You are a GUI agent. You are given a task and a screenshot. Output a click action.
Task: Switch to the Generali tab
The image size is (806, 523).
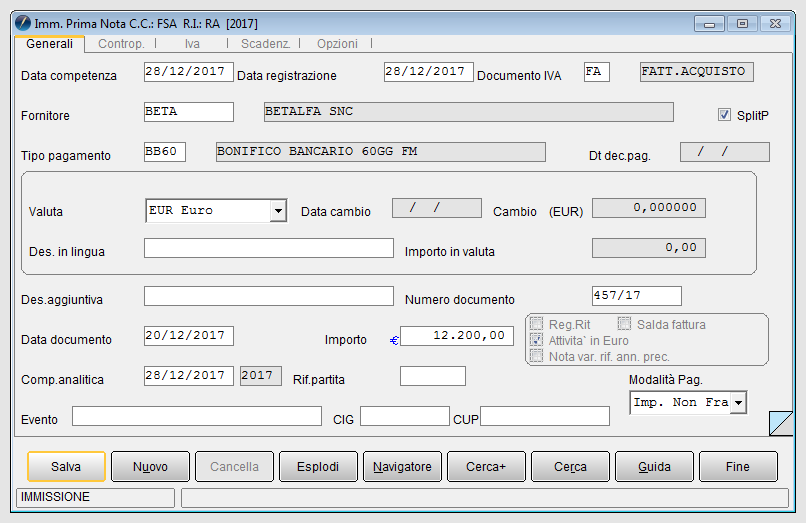49,44
